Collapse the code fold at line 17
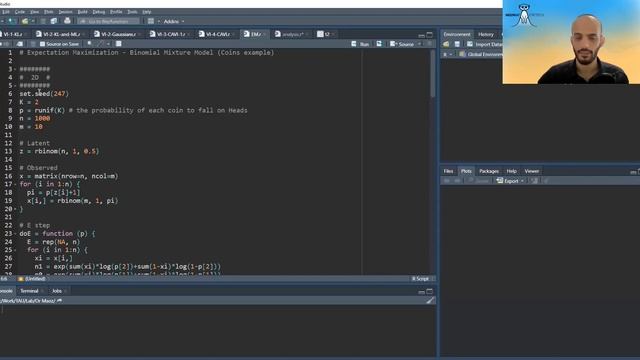640x360 pixels. pyautogui.click(x=16, y=184)
